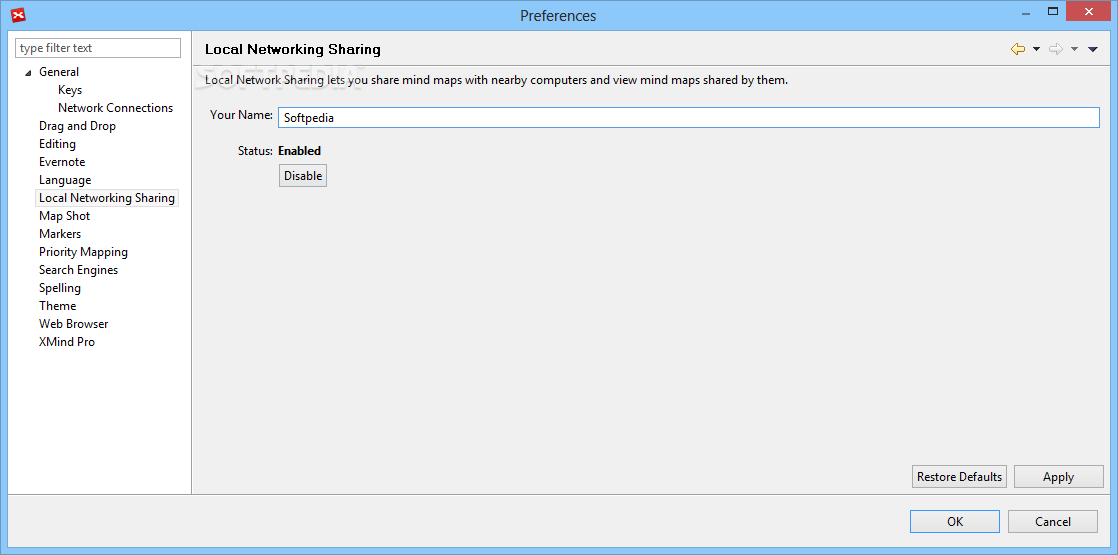1118x555 pixels.
Task: Click the XMind app icon in title bar
Action: tap(19, 14)
